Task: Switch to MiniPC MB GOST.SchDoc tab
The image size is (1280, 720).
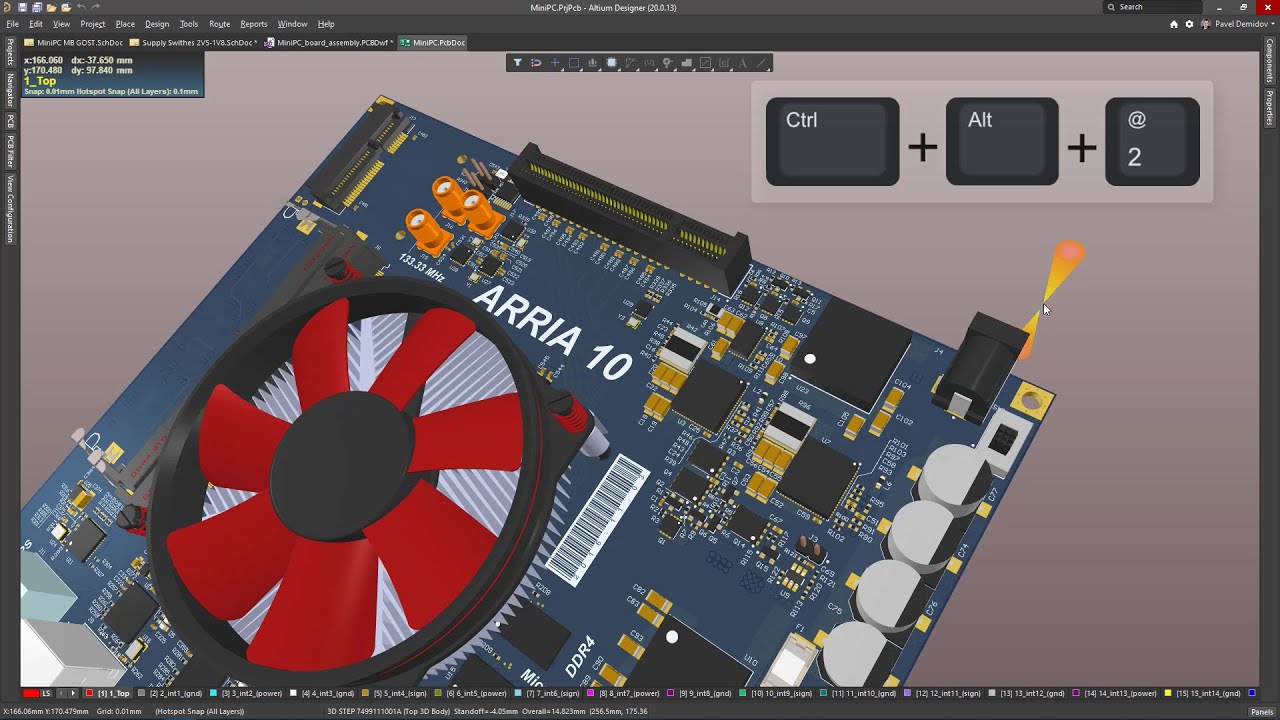Action: pyautogui.click(x=73, y=43)
